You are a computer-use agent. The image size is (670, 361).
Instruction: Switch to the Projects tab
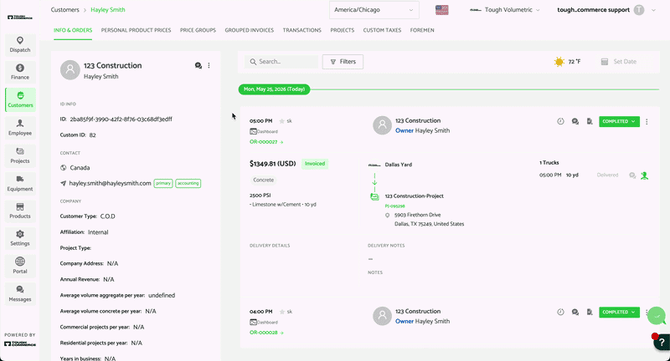342,30
